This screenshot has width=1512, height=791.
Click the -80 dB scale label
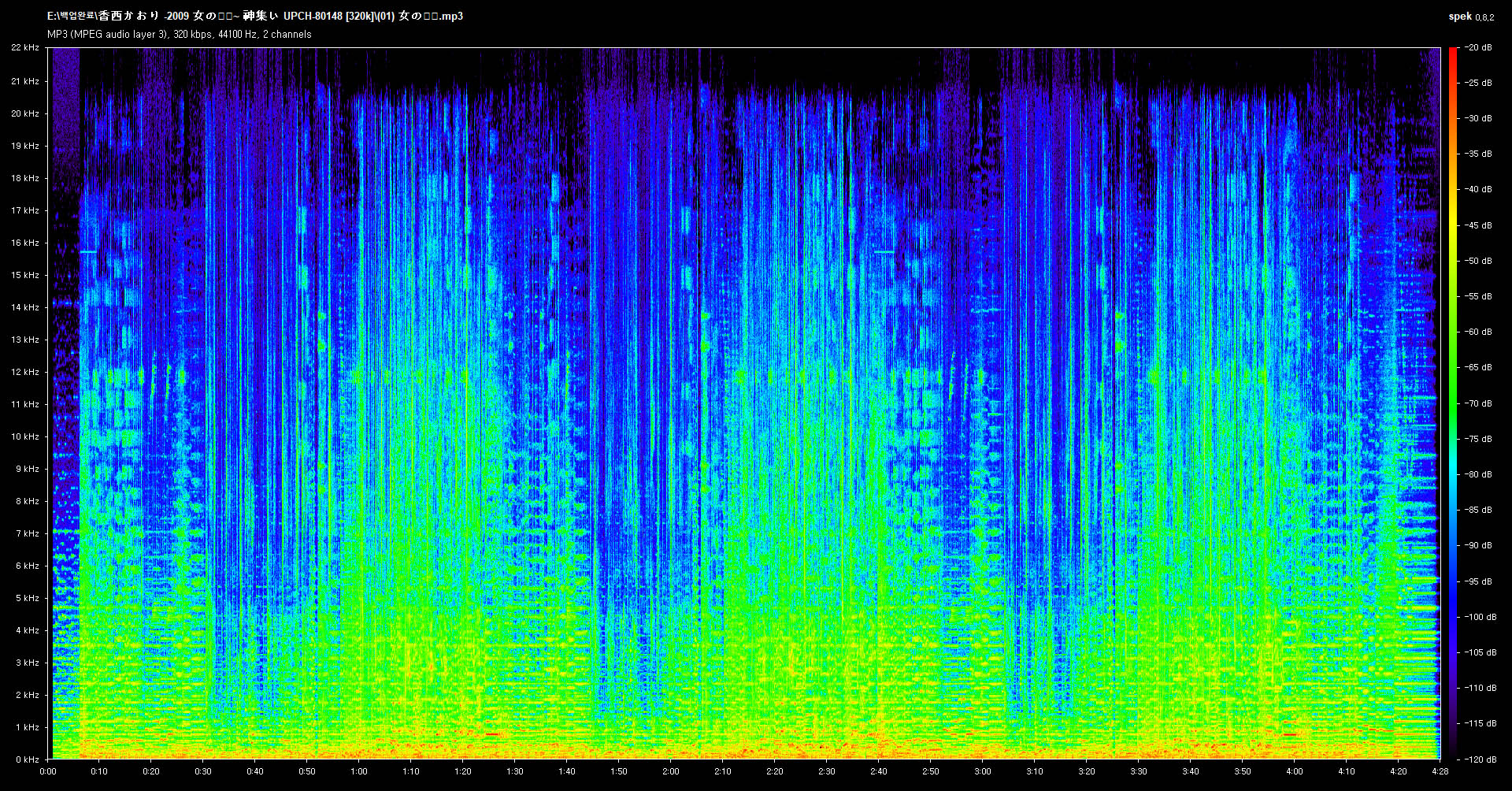click(1478, 474)
